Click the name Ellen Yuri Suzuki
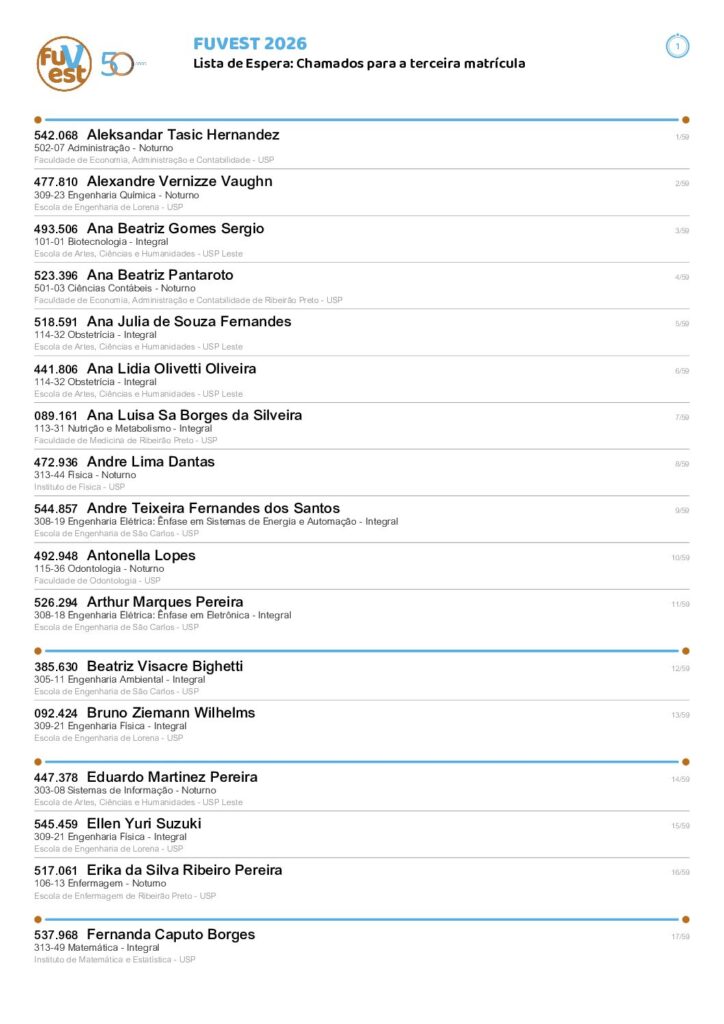 (144, 824)
